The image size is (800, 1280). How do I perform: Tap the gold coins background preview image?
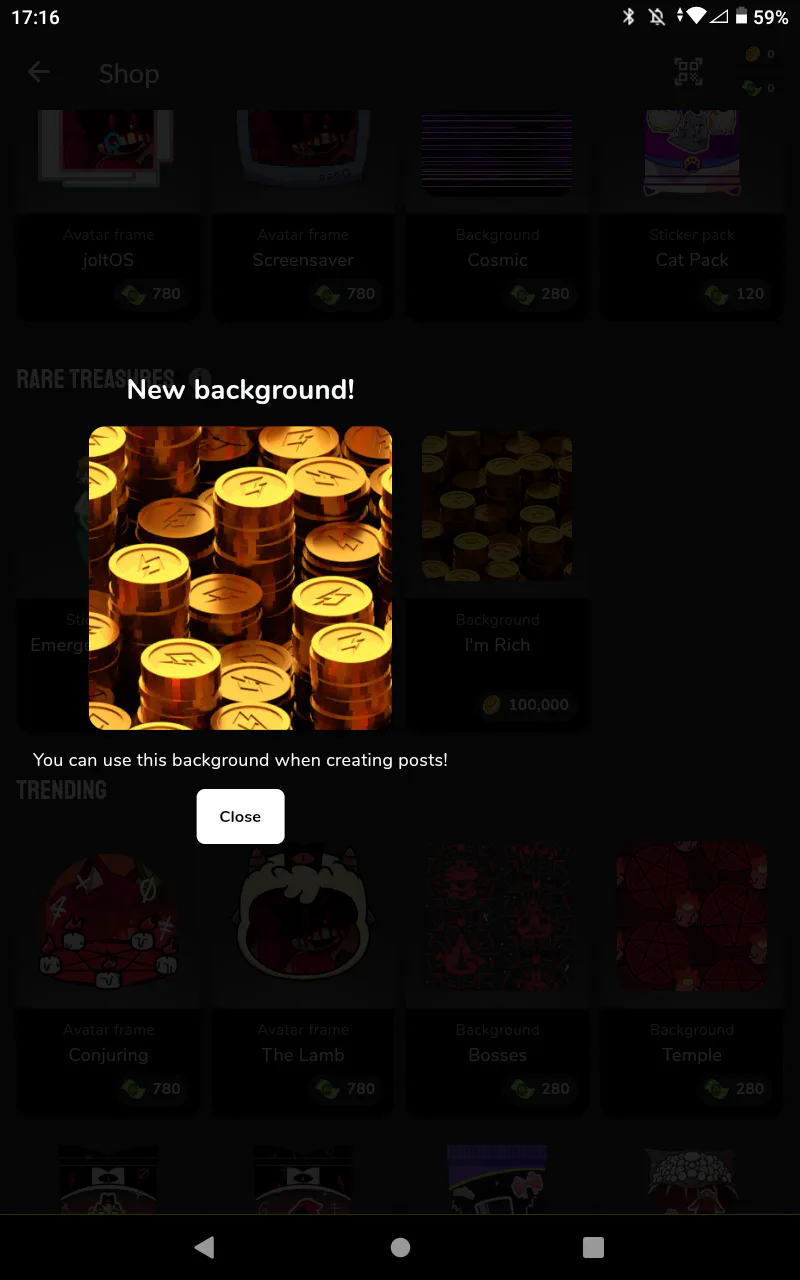(x=240, y=578)
